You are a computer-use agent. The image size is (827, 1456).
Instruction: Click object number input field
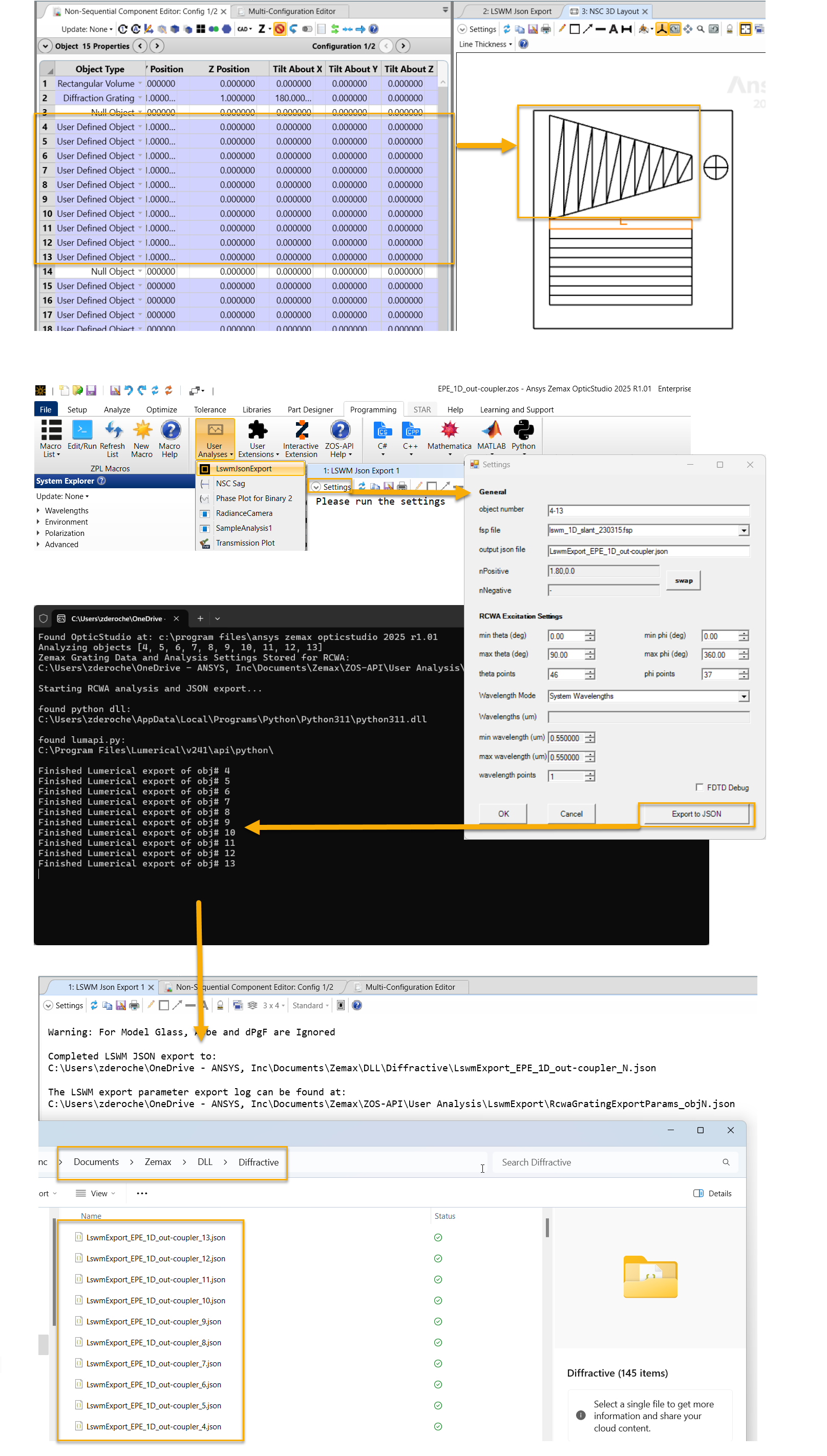pyautogui.click(x=649, y=510)
